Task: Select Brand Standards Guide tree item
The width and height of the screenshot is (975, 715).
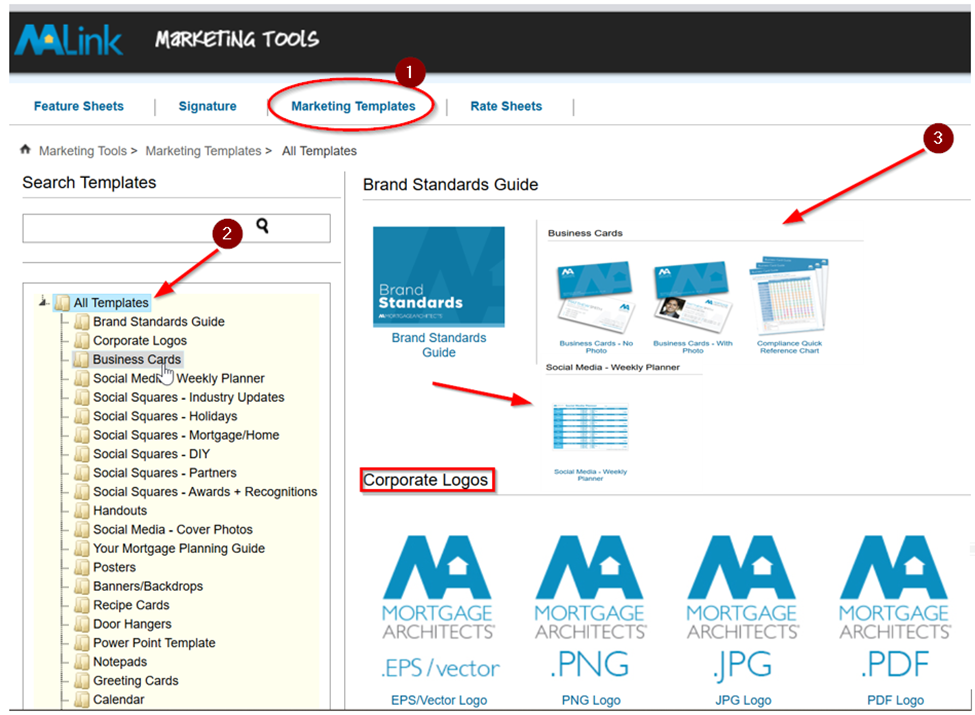Action: tap(159, 321)
